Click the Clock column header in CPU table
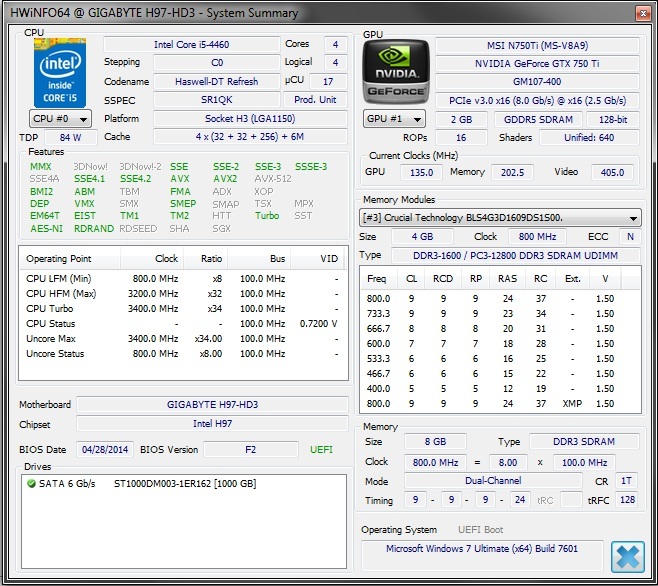 coord(152,259)
